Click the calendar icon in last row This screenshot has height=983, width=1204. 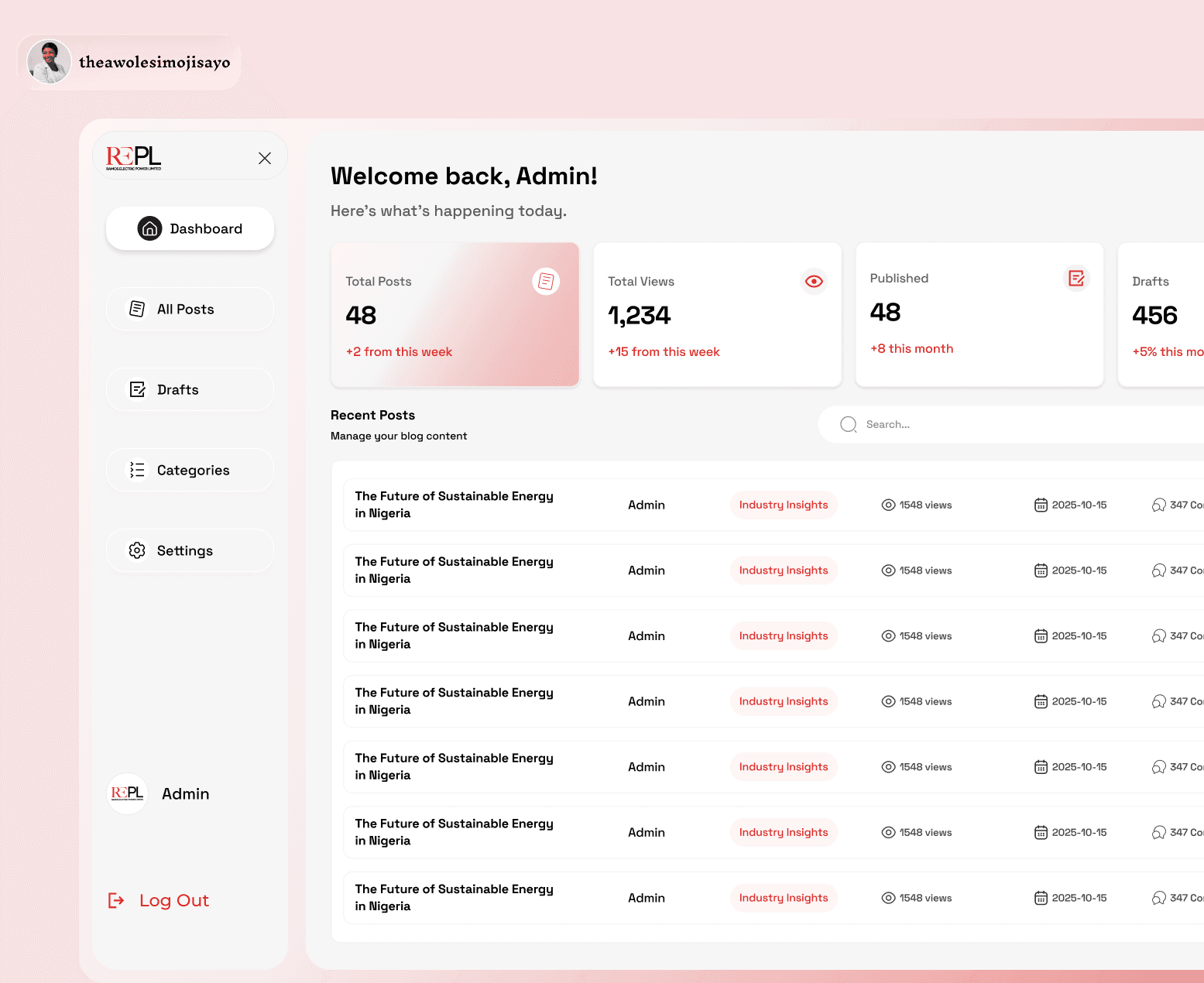[x=1041, y=898]
